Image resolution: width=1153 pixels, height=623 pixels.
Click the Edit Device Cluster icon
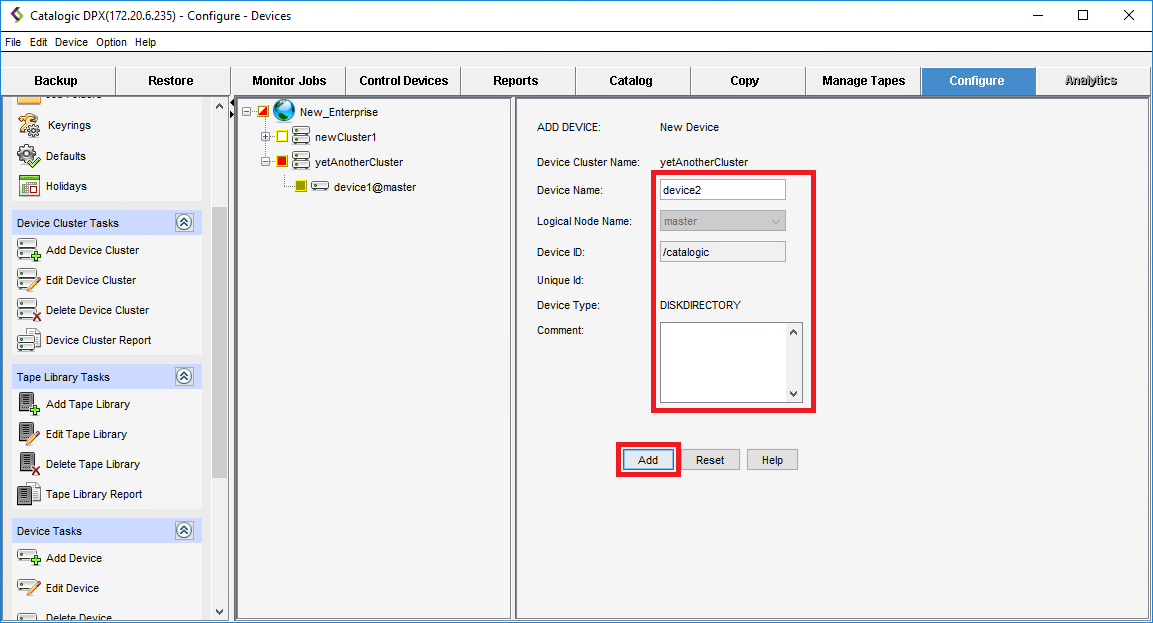pyautogui.click(x=28, y=280)
